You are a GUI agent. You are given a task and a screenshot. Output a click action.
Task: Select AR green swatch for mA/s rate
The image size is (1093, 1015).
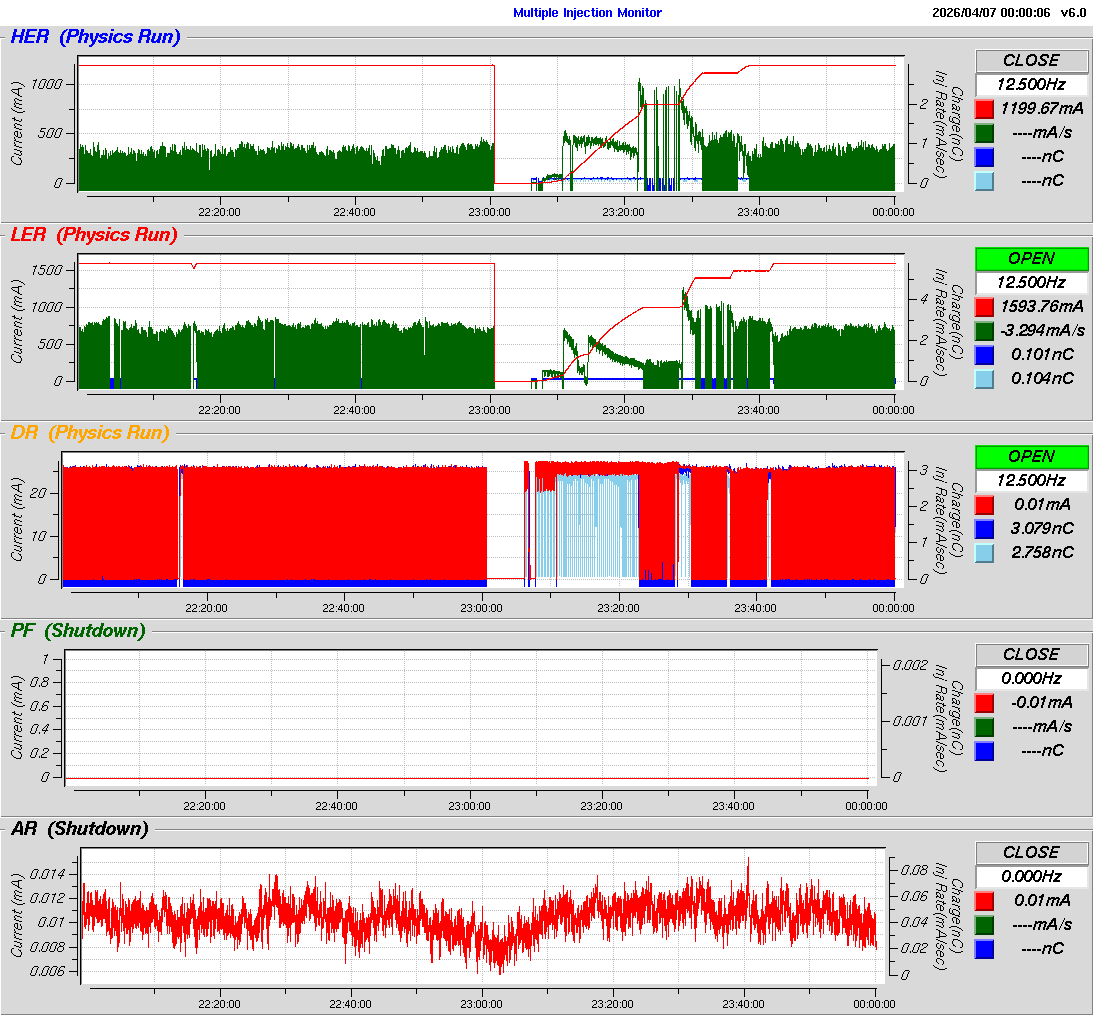click(x=984, y=925)
